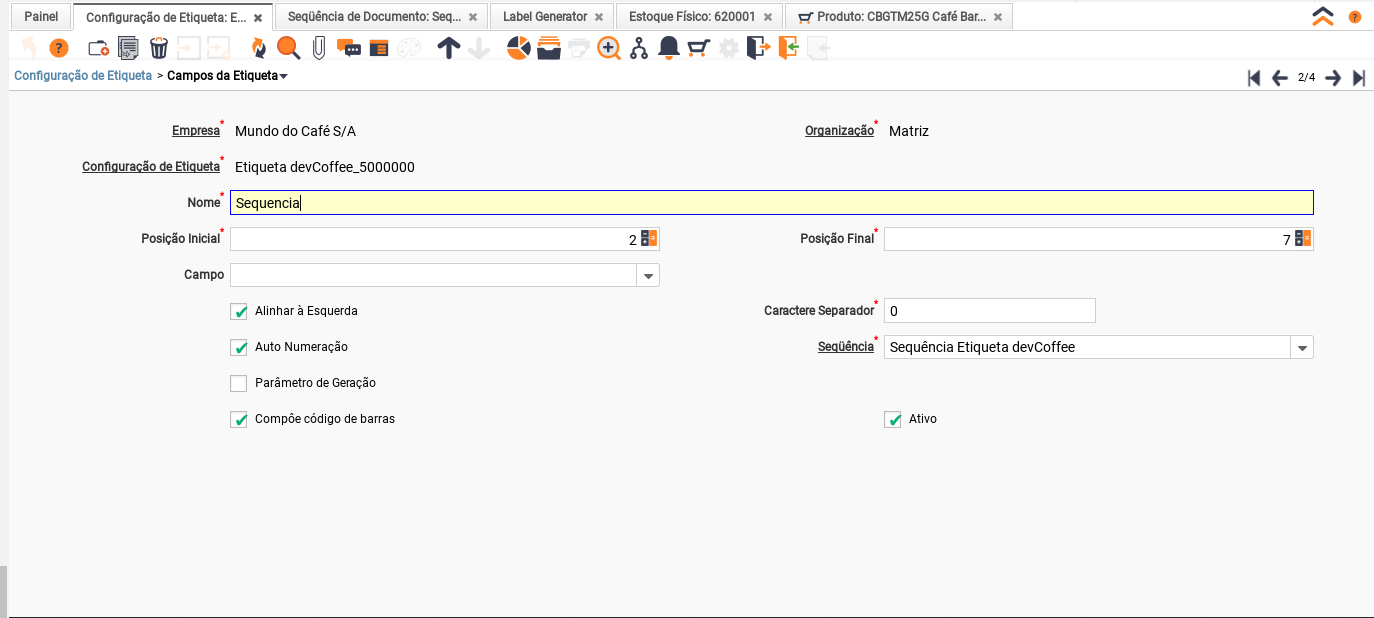Collapse header with orange double-chevron icon

tap(1323, 16)
